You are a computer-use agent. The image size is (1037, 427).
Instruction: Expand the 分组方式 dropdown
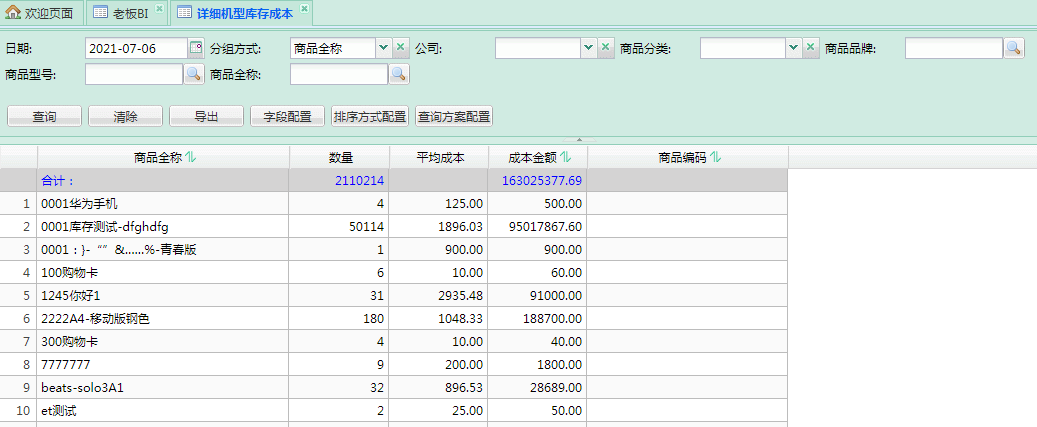click(x=383, y=48)
